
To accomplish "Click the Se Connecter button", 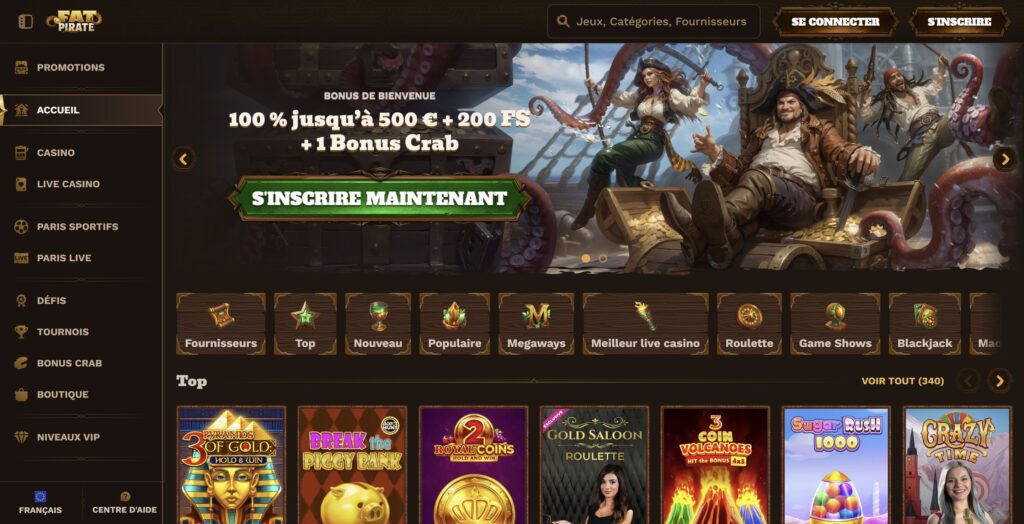I will 835,22.
